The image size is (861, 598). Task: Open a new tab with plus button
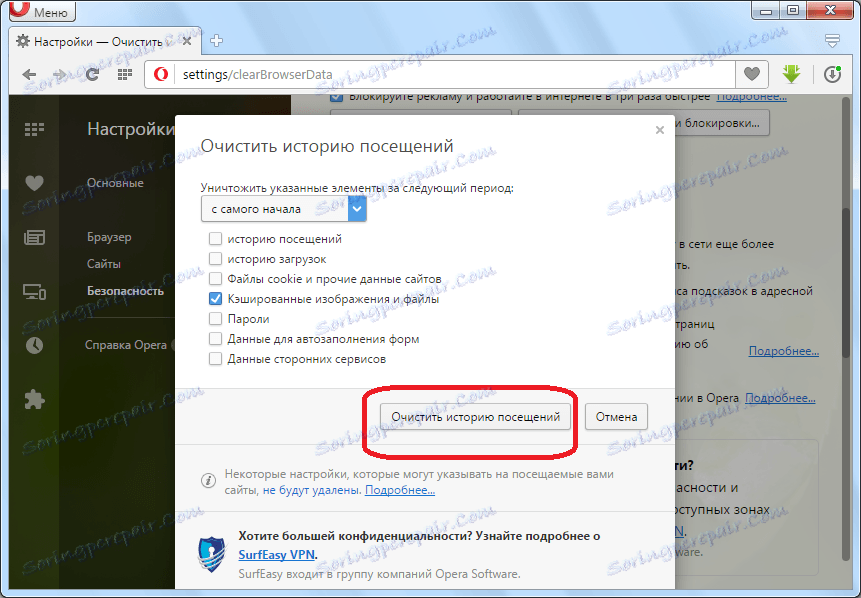coord(216,41)
